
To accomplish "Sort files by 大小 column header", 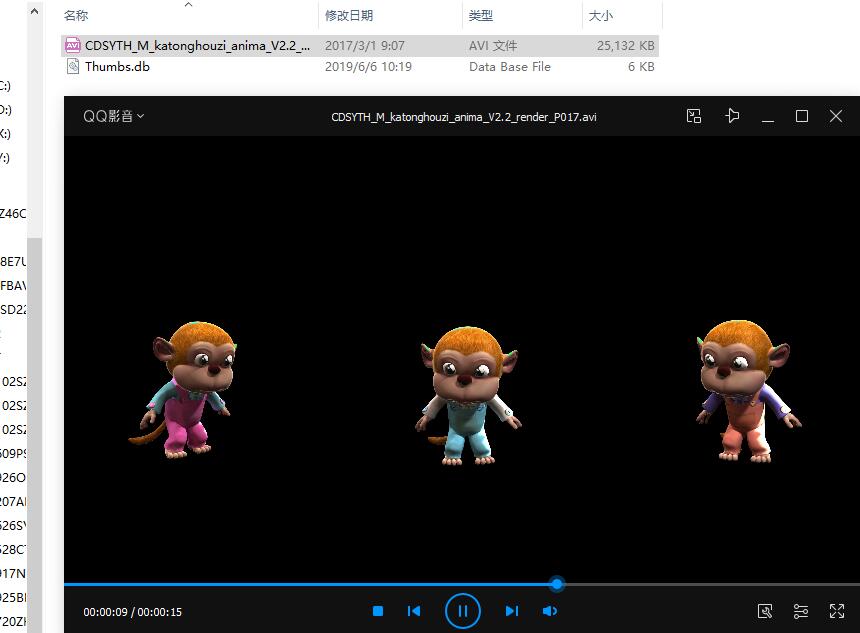I will pos(601,16).
